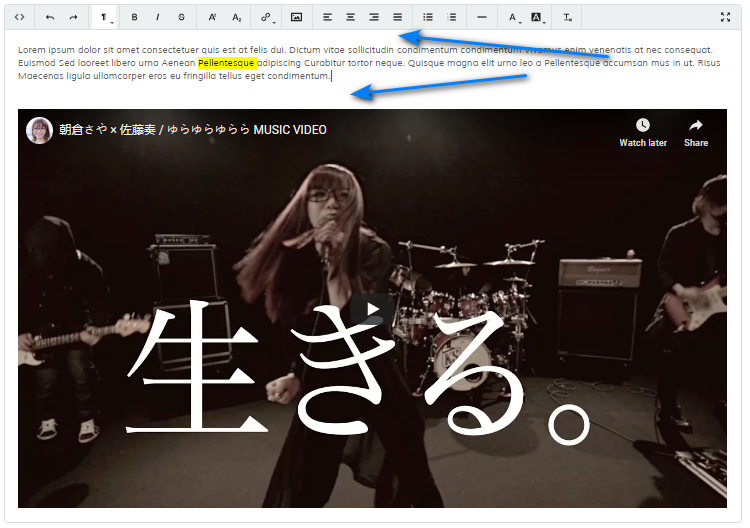
Task: Redo the last undone edit
Action: tap(73, 17)
